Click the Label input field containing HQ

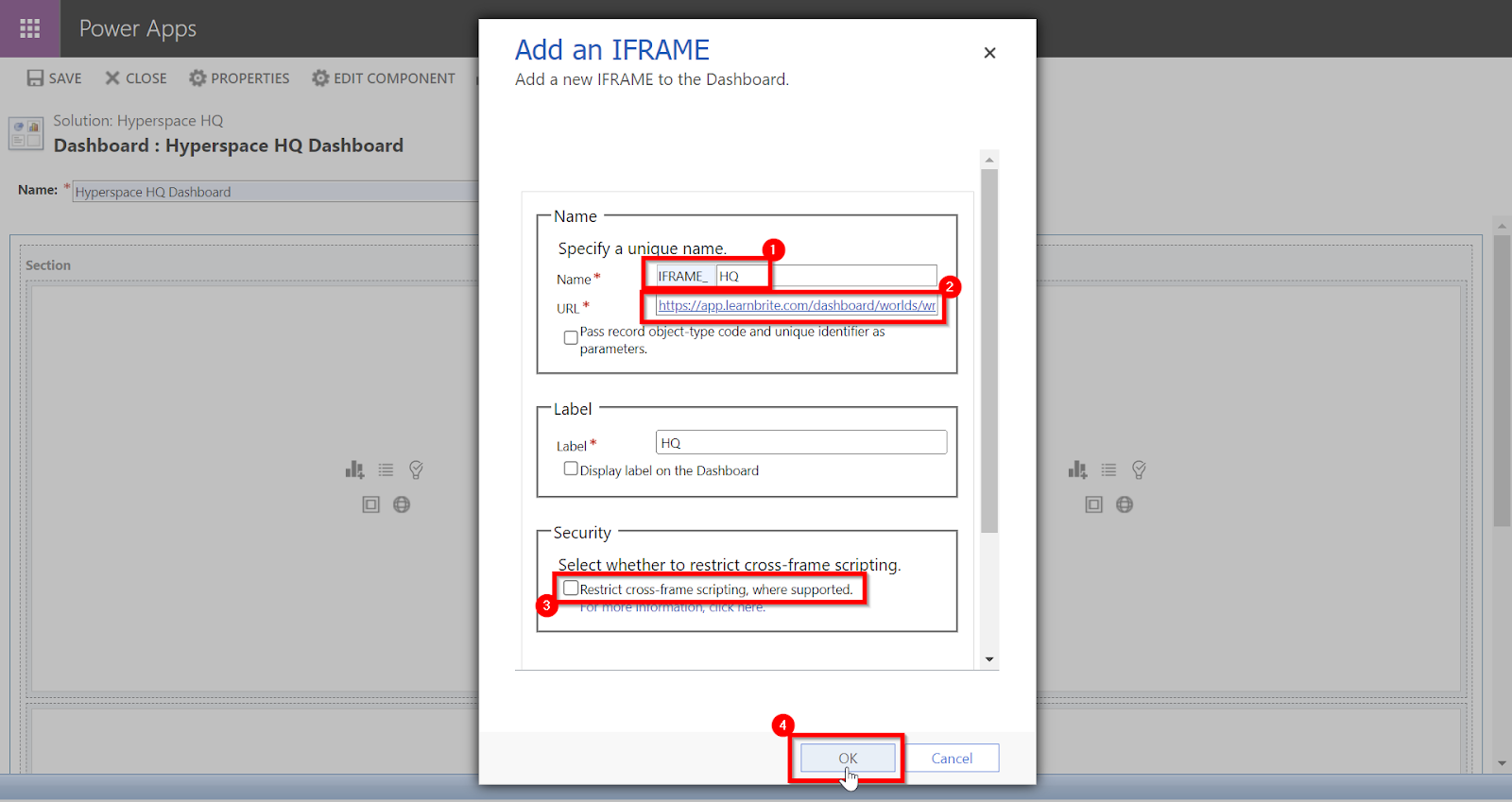[x=801, y=442]
